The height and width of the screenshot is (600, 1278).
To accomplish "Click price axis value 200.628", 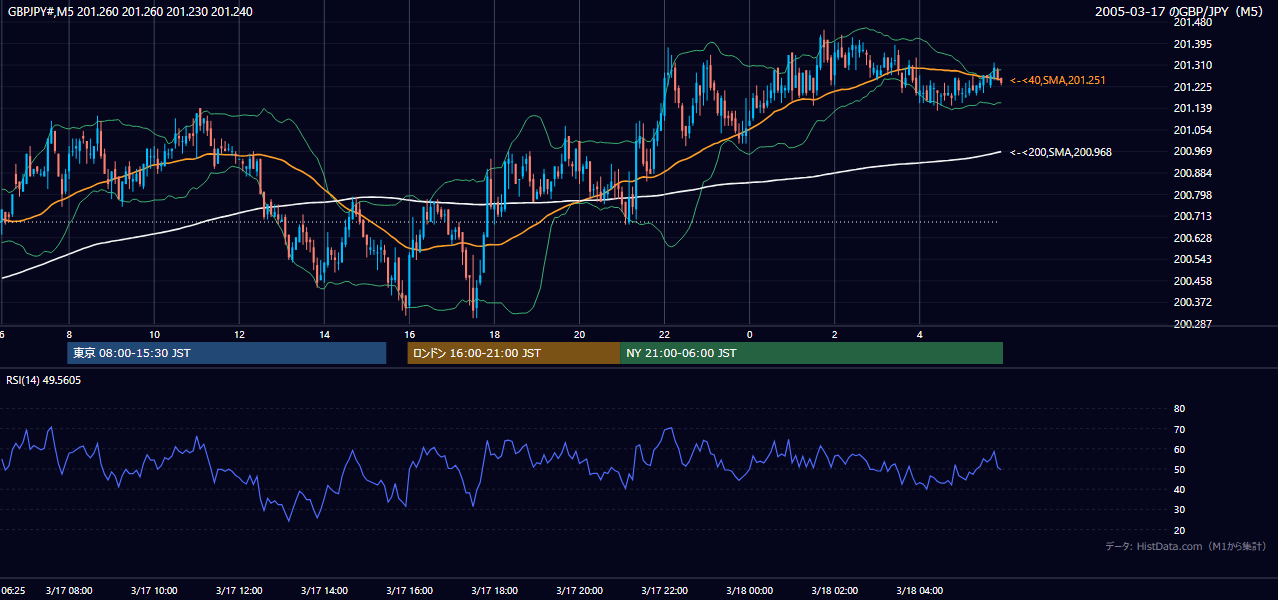I will pyautogui.click(x=1193, y=238).
